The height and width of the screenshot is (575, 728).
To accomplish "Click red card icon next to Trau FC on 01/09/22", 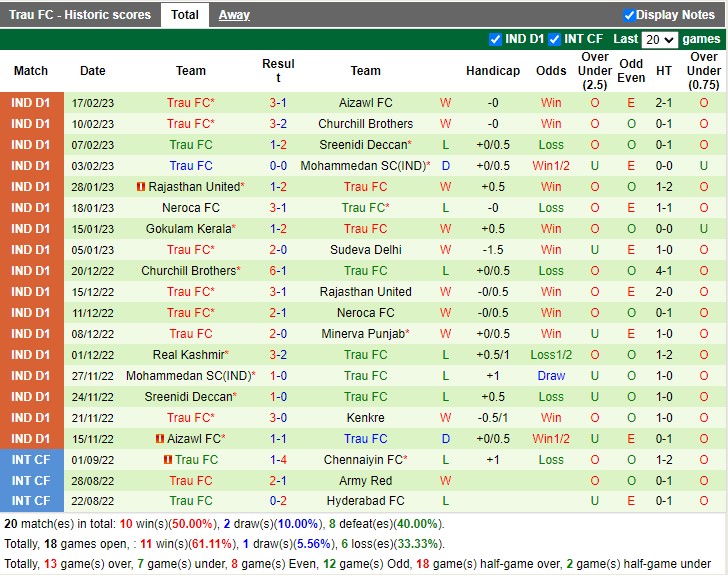I will (168, 460).
